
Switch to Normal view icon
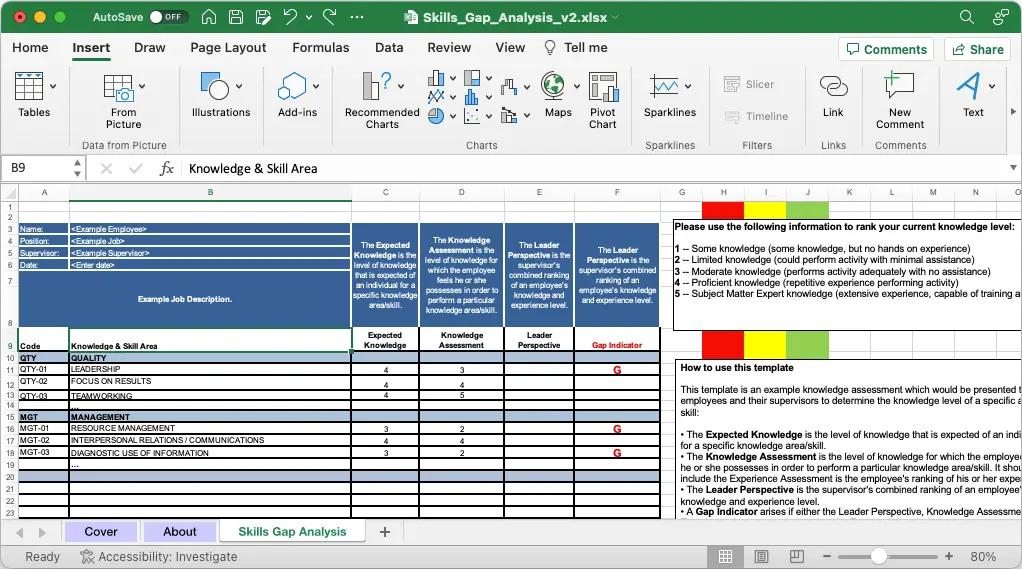point(725,557)
